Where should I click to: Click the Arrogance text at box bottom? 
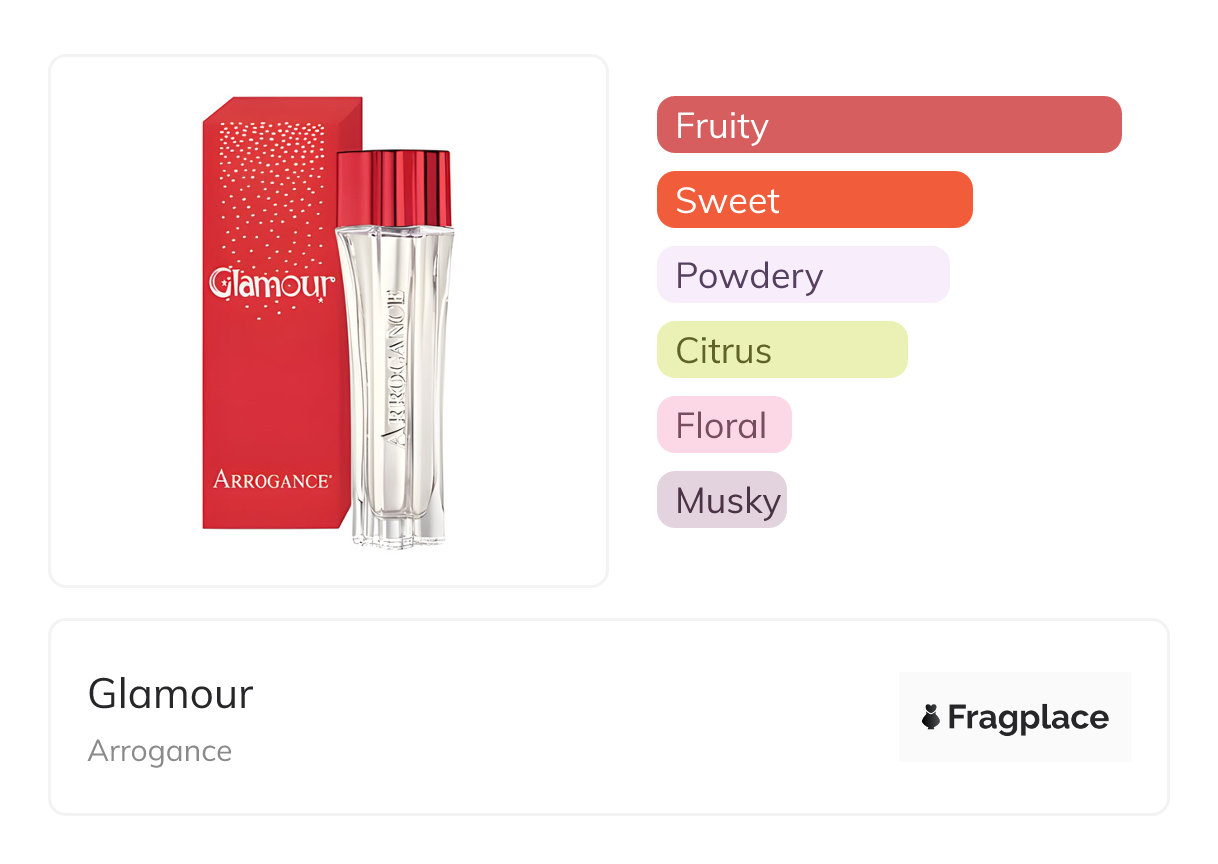pyautogui.click(x=271, y=480)
